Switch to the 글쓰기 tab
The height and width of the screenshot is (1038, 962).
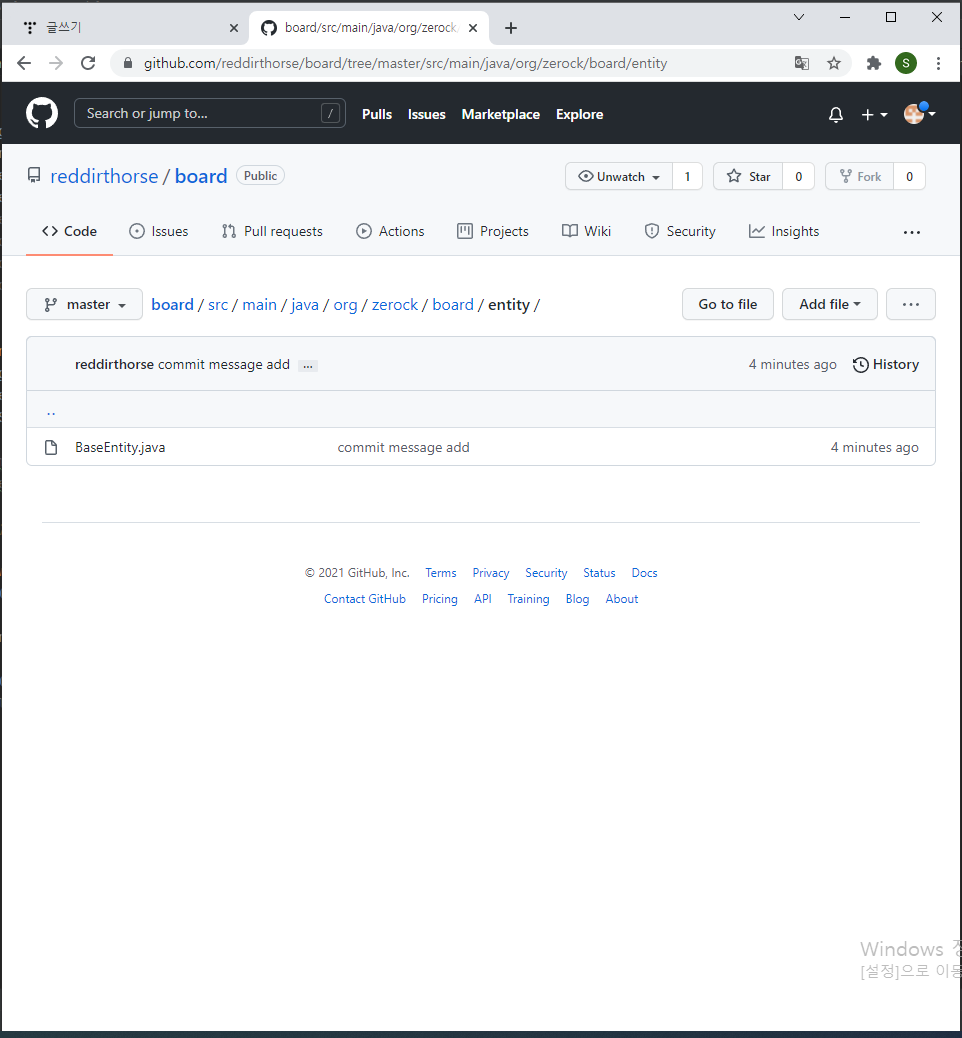(x=124, y=28)
